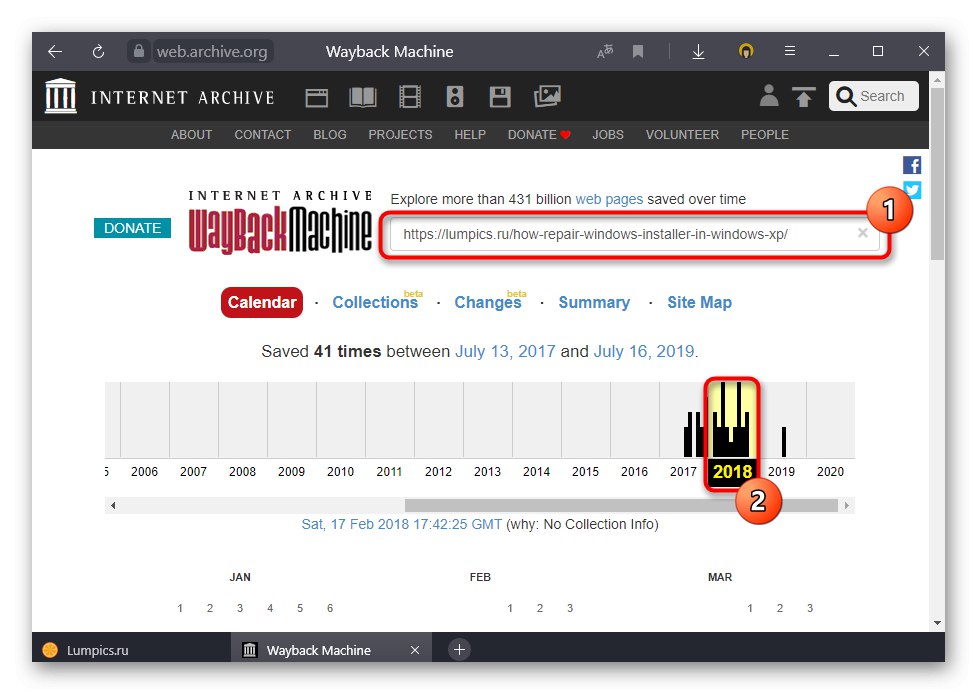Image resolution: width=977 pixels, height=694 pixels.
Task: Follow the 'web pages' link
Action: click(609, 199)
